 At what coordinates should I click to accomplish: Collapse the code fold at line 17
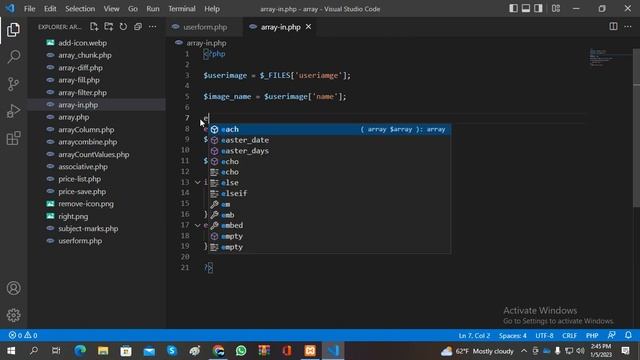[x=198, y=225]
